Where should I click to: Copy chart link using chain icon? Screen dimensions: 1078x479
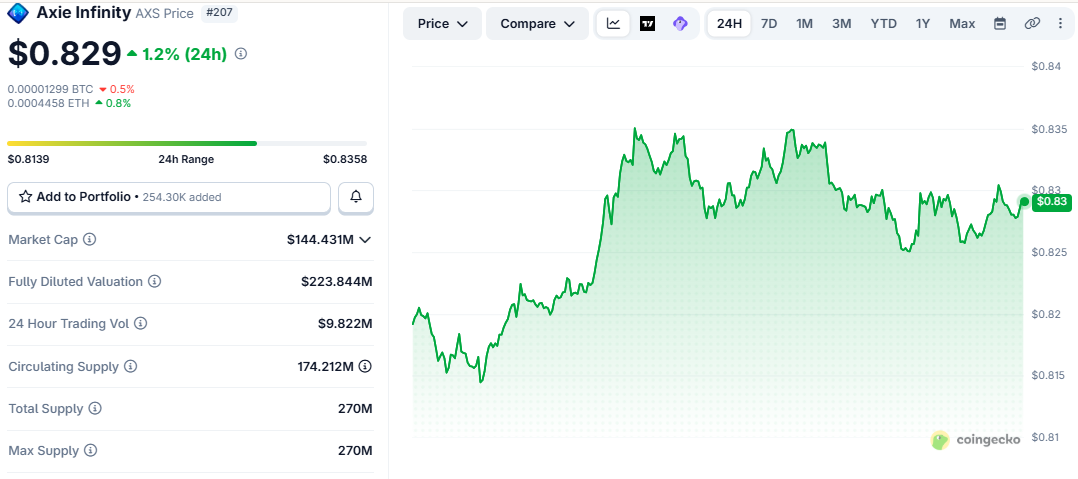pyautogui.click(x=1032, y=23)
